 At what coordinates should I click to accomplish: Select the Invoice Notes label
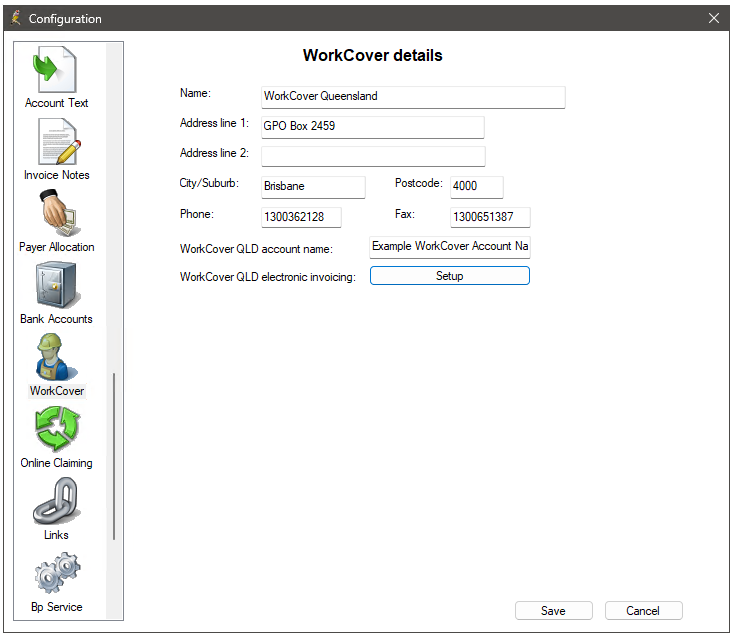pyautogui.click(x=57, y=175)
